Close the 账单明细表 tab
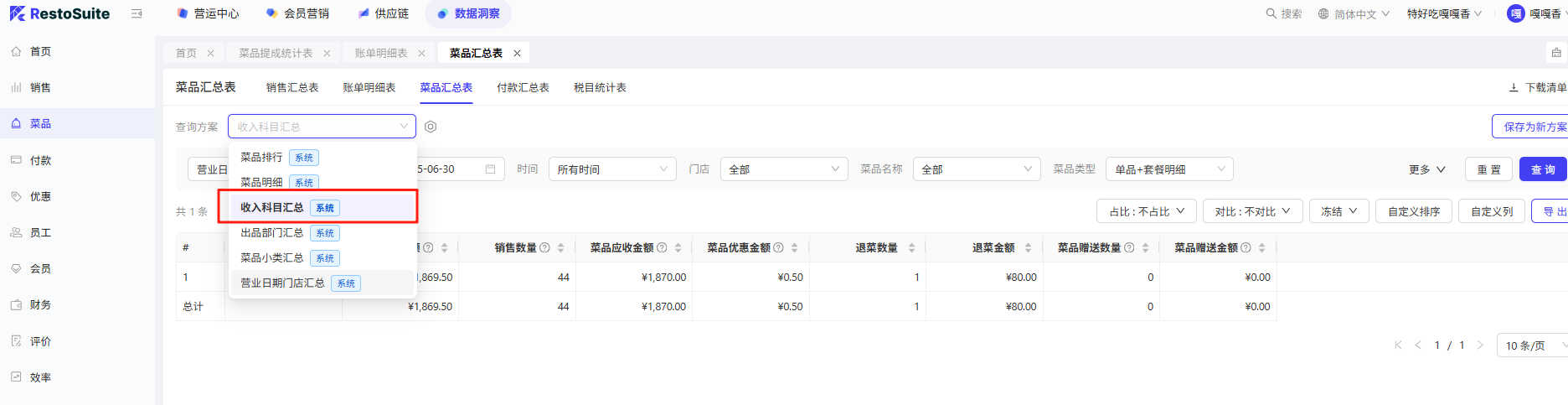 click(x=421, y=54)
